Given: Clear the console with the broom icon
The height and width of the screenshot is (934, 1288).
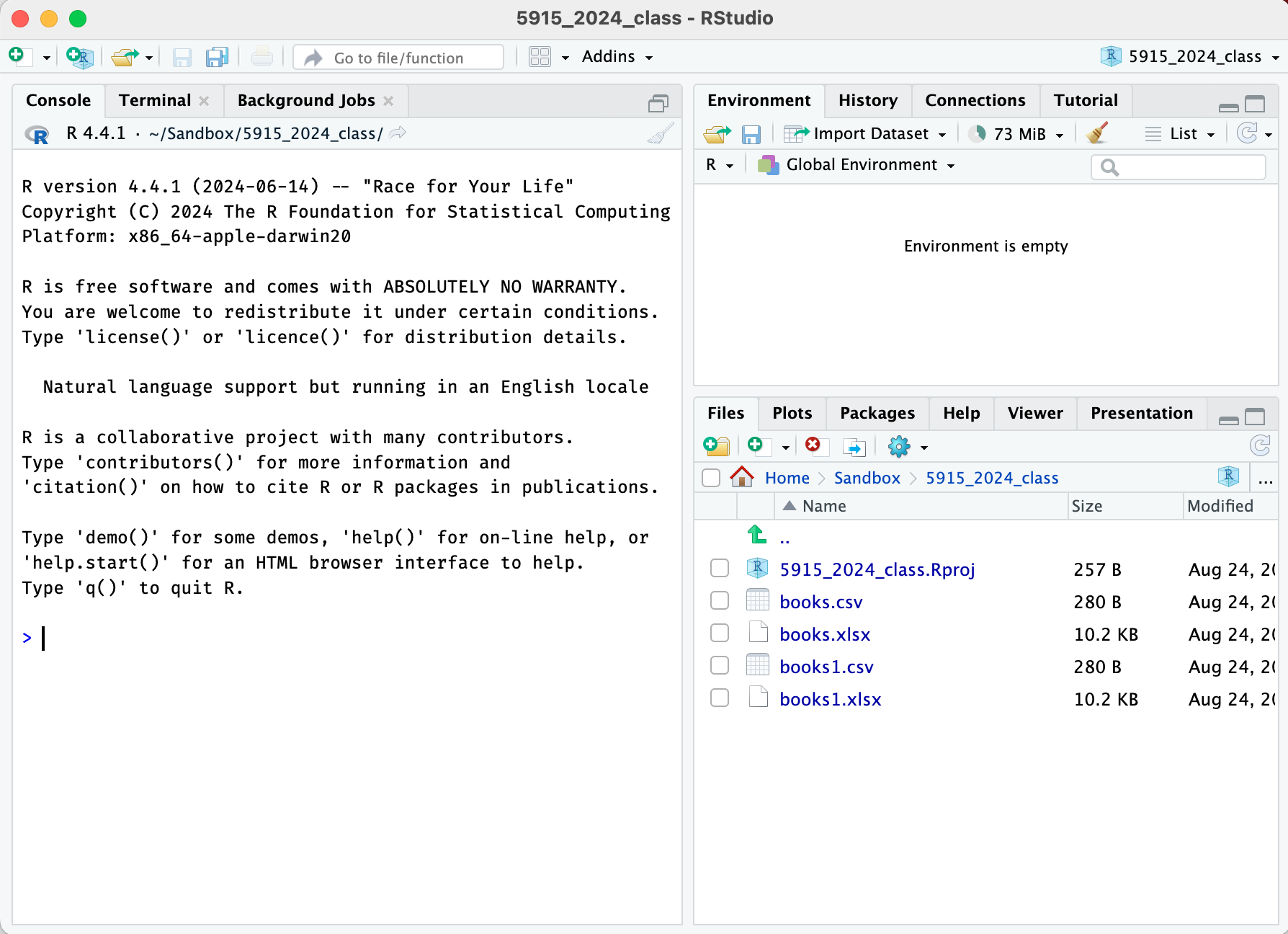Looking at the screenshot, I should tap(661, 133).
